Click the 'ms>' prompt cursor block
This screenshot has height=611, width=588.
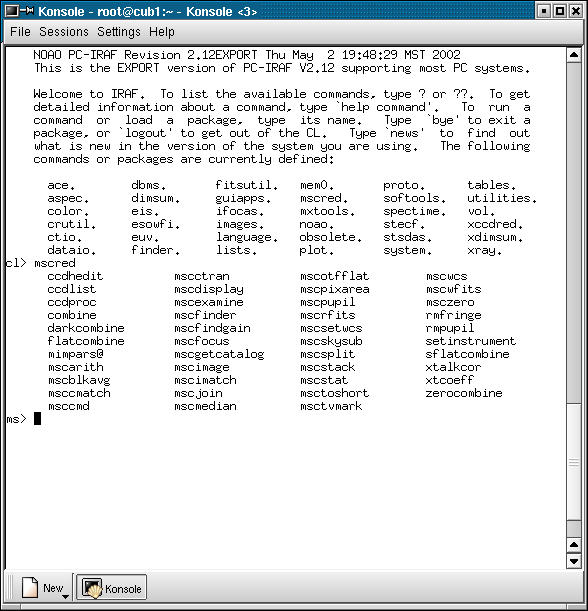37,419
